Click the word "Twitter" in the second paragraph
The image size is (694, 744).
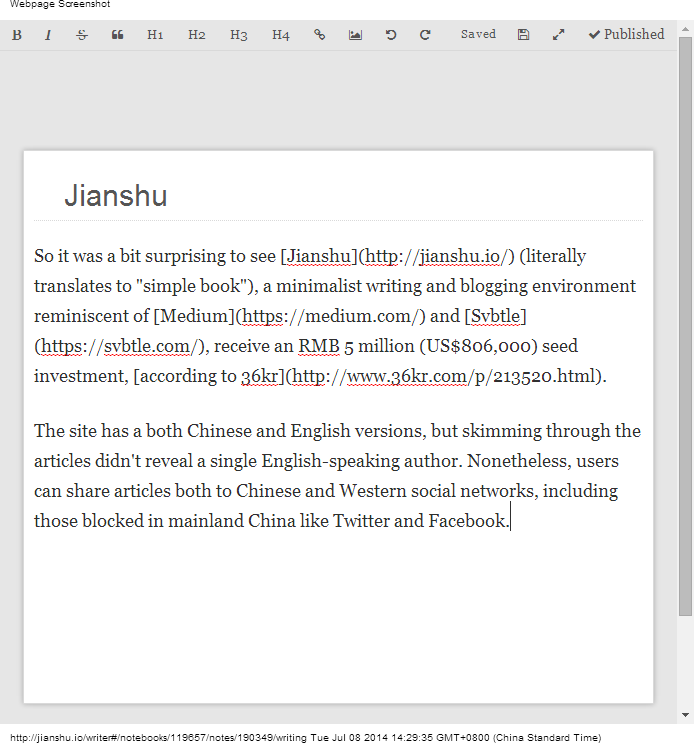361,521
